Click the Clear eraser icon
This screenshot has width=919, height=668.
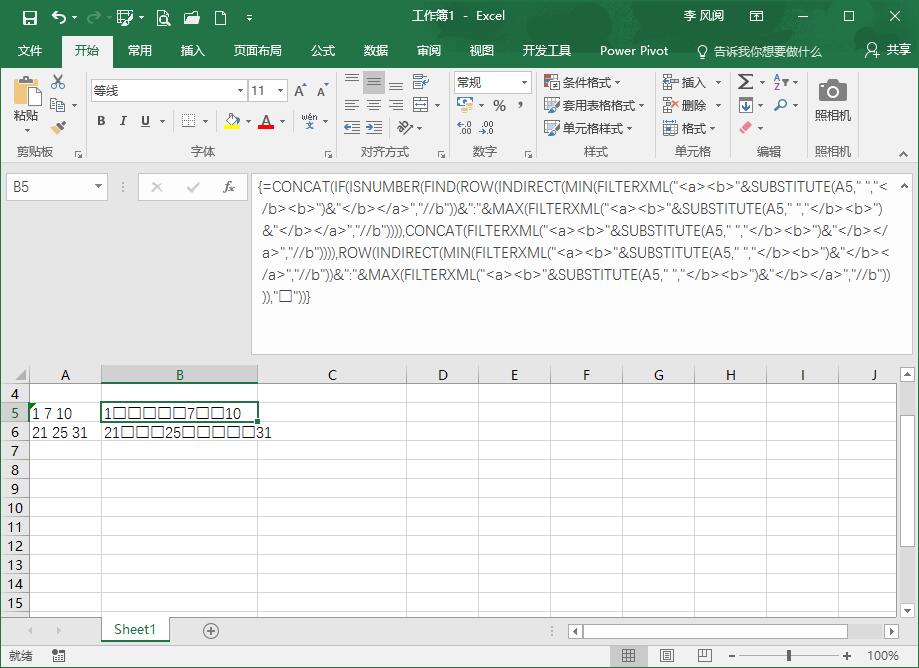(x=746, y=127)
